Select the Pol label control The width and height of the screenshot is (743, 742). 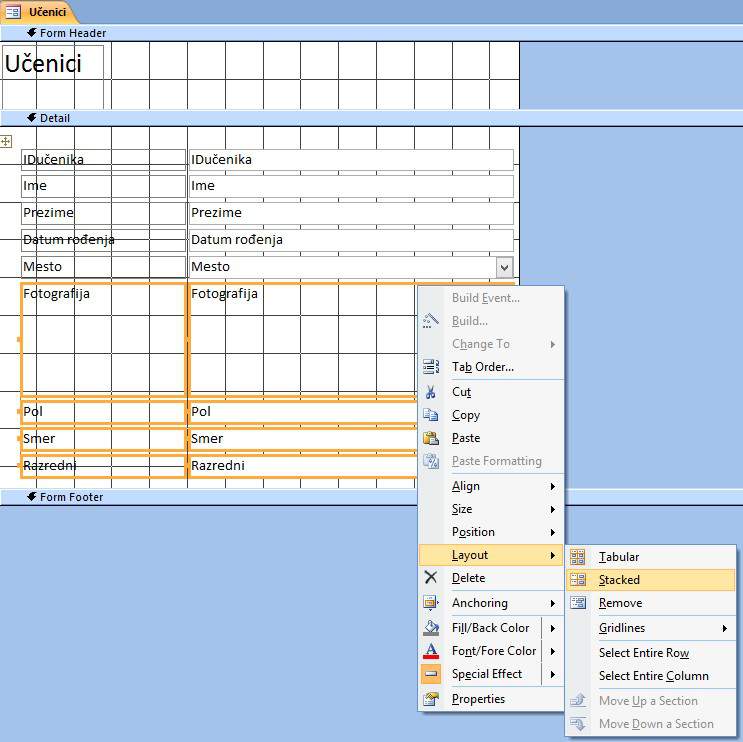(x=103, y=412)
